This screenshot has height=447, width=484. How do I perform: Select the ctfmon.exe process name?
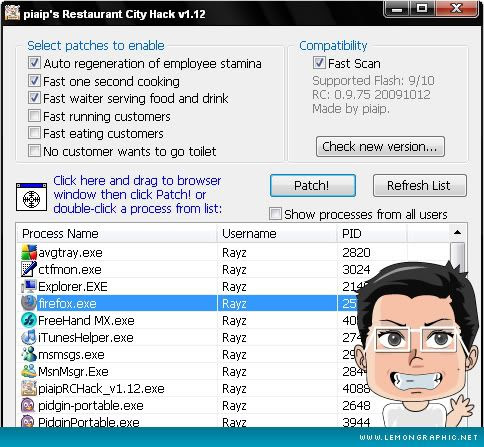pos(70,270)
